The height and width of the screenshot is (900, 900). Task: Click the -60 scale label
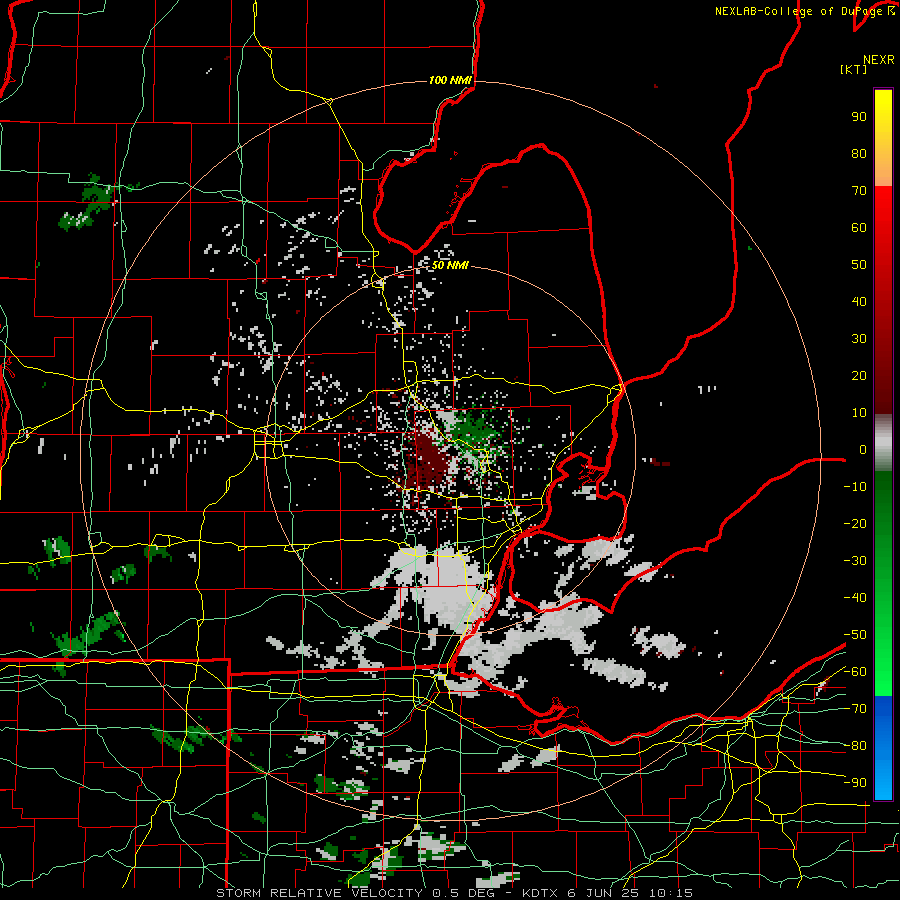[x=855, y=672]
